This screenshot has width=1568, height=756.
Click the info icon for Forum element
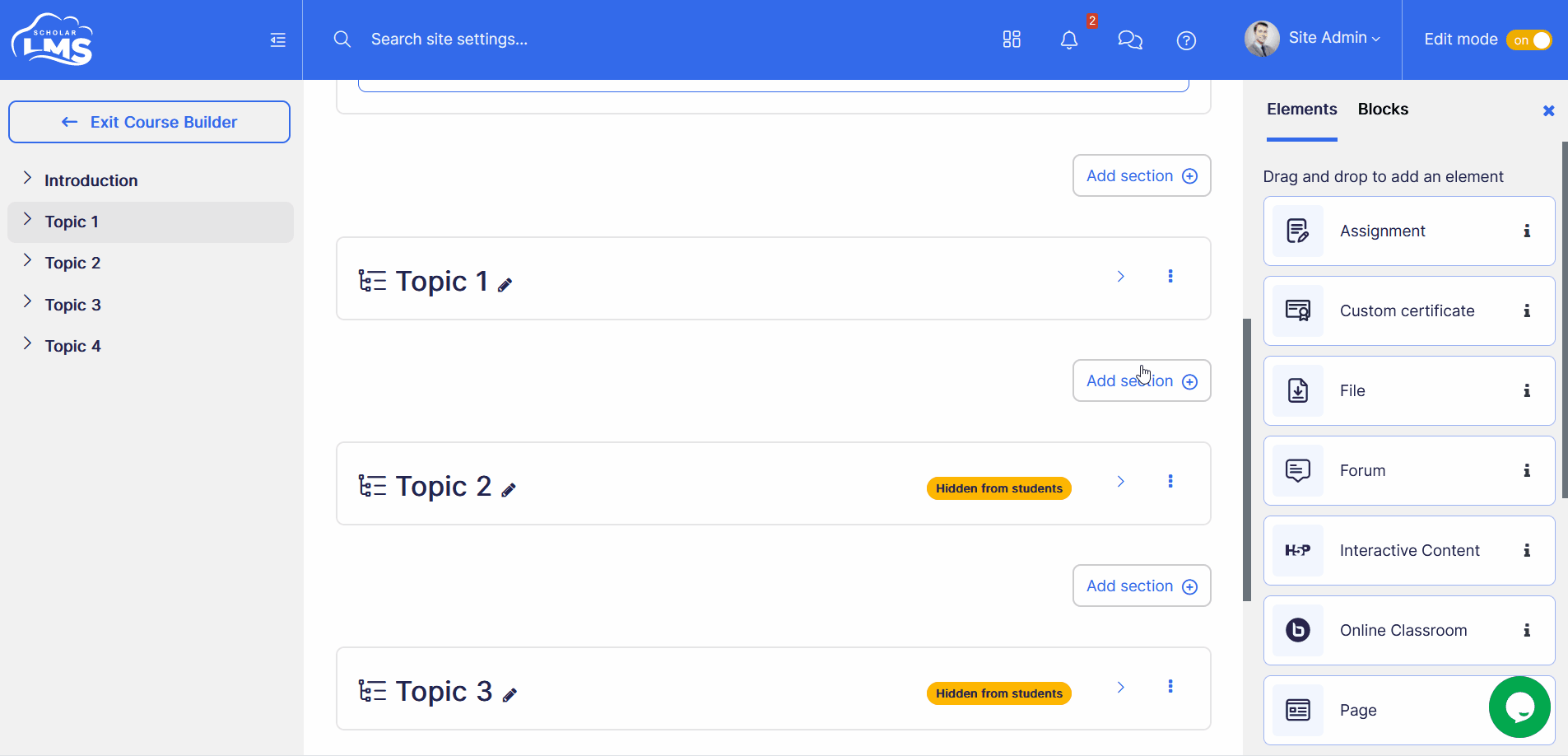[x=1527, y=471]
